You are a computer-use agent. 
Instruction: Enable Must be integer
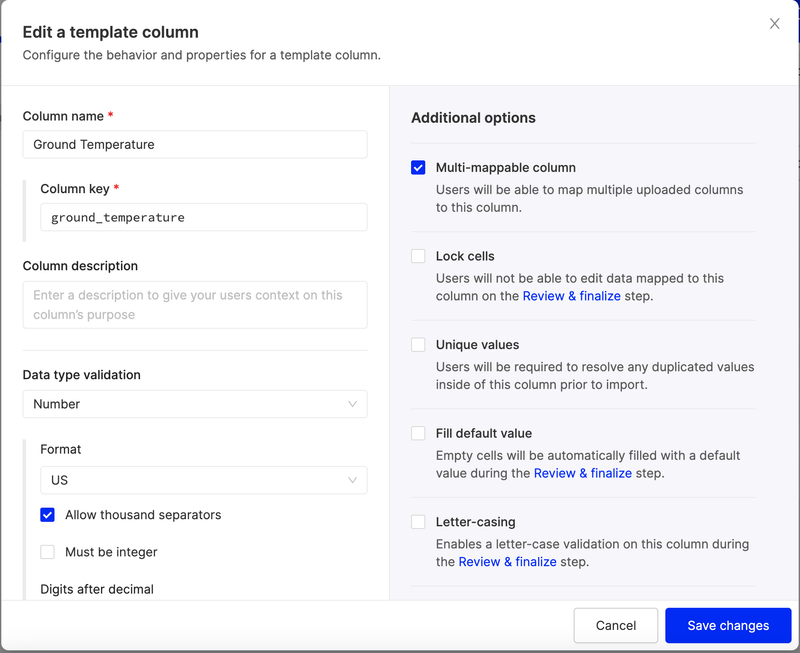[47, 551]
